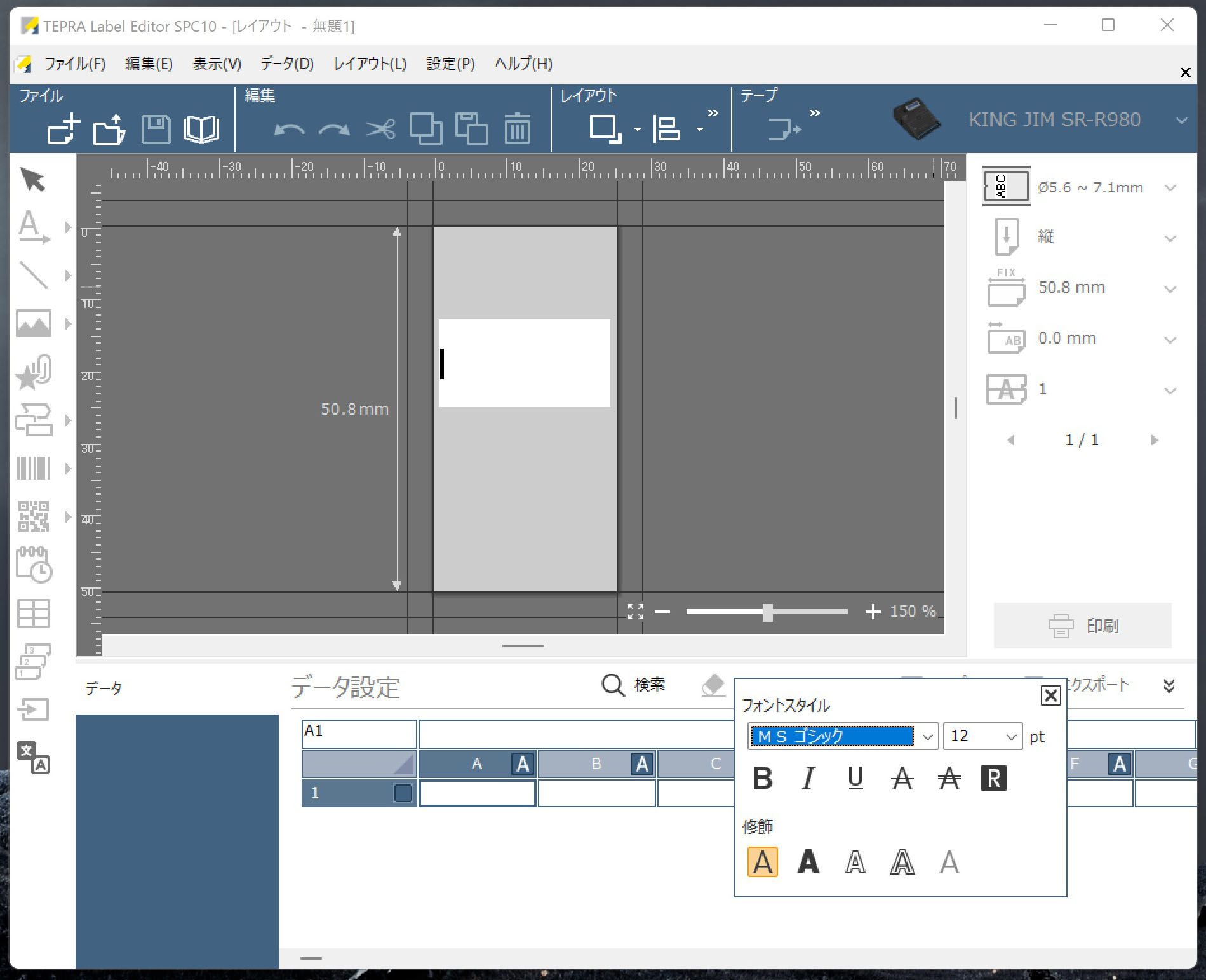Screen dimensions: 1206x980
Task: Click the 印刷 print button
Action: pyautogui.click(x=1082, y=626)
